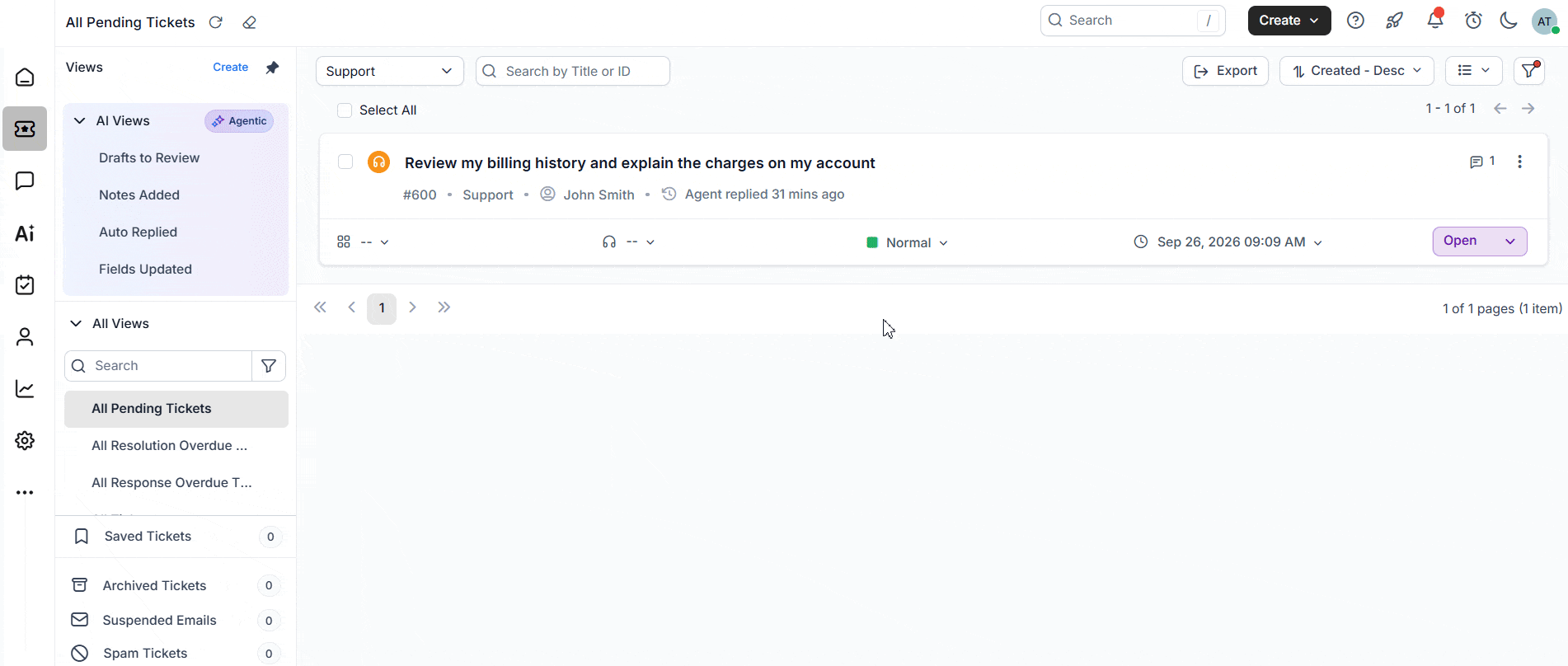The height and width of the screenshot is (666, 1568).
Task: Export the ticket list
Action: (1225, 71)
